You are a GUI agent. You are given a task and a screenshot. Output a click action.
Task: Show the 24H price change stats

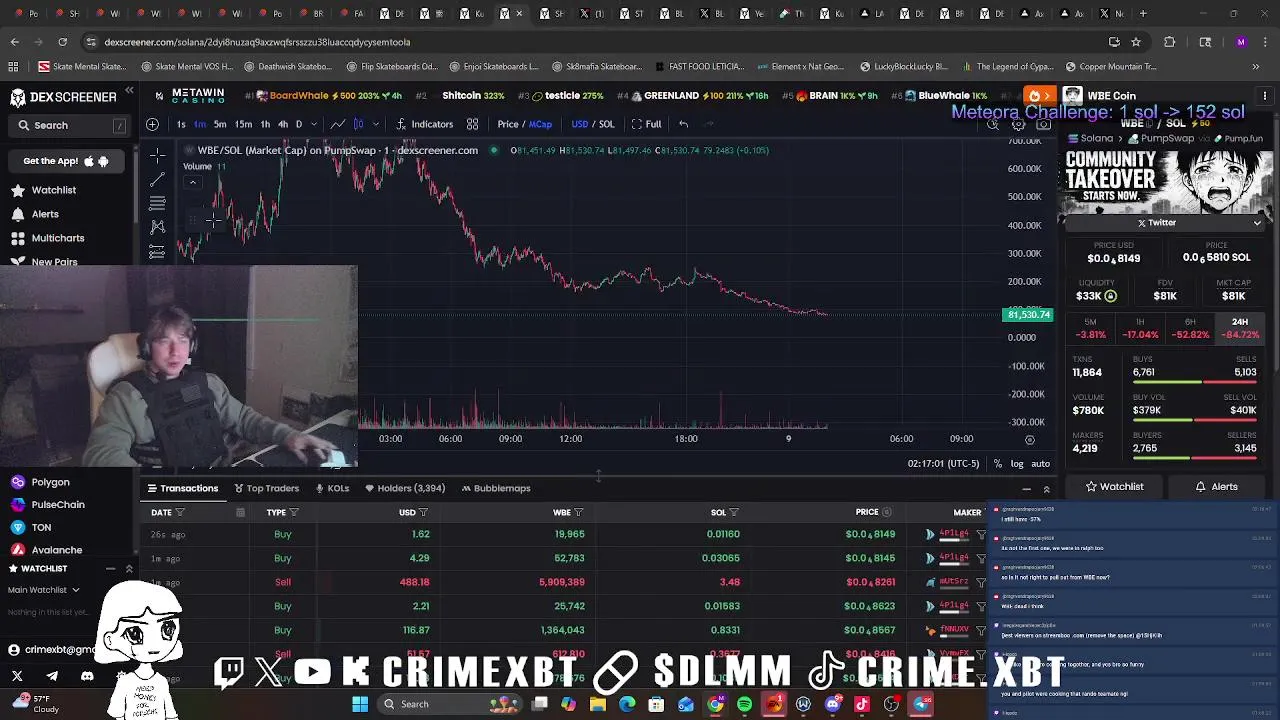pos(1240,328)
